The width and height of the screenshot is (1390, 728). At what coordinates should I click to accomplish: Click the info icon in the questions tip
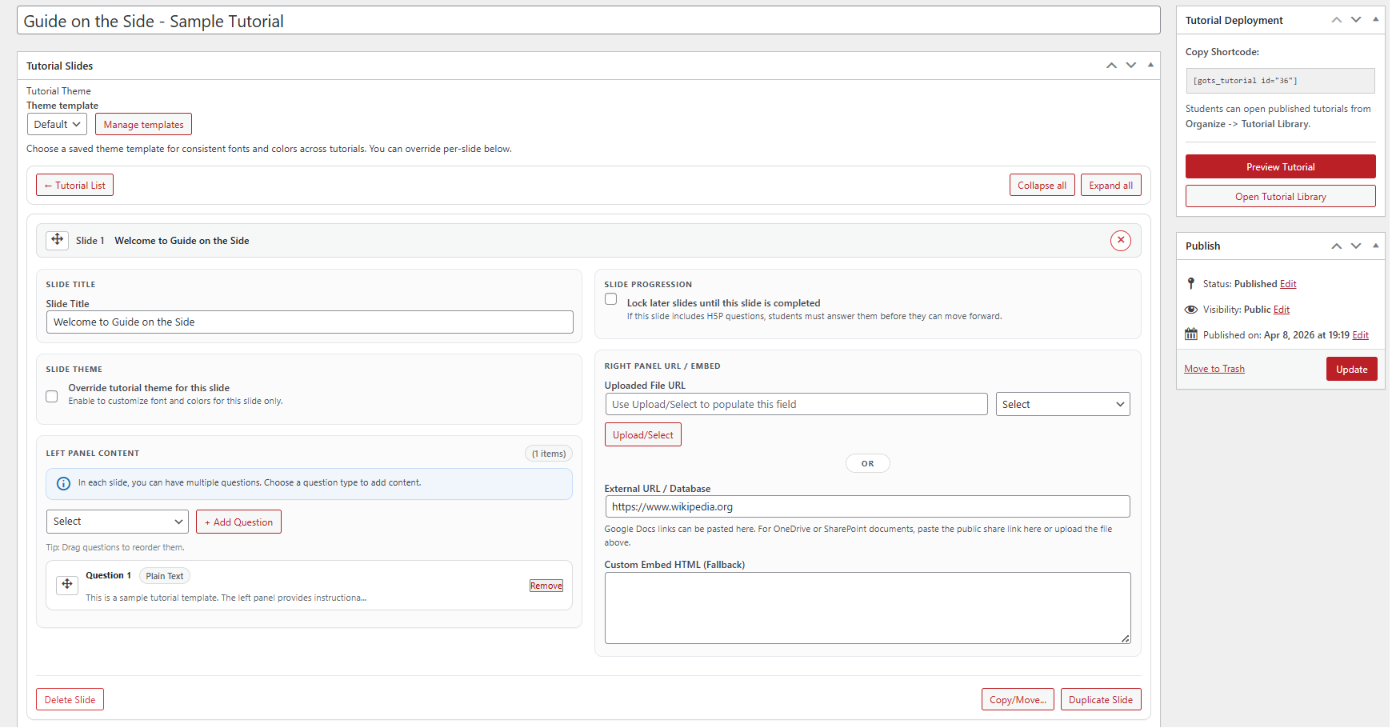[64, 483]
